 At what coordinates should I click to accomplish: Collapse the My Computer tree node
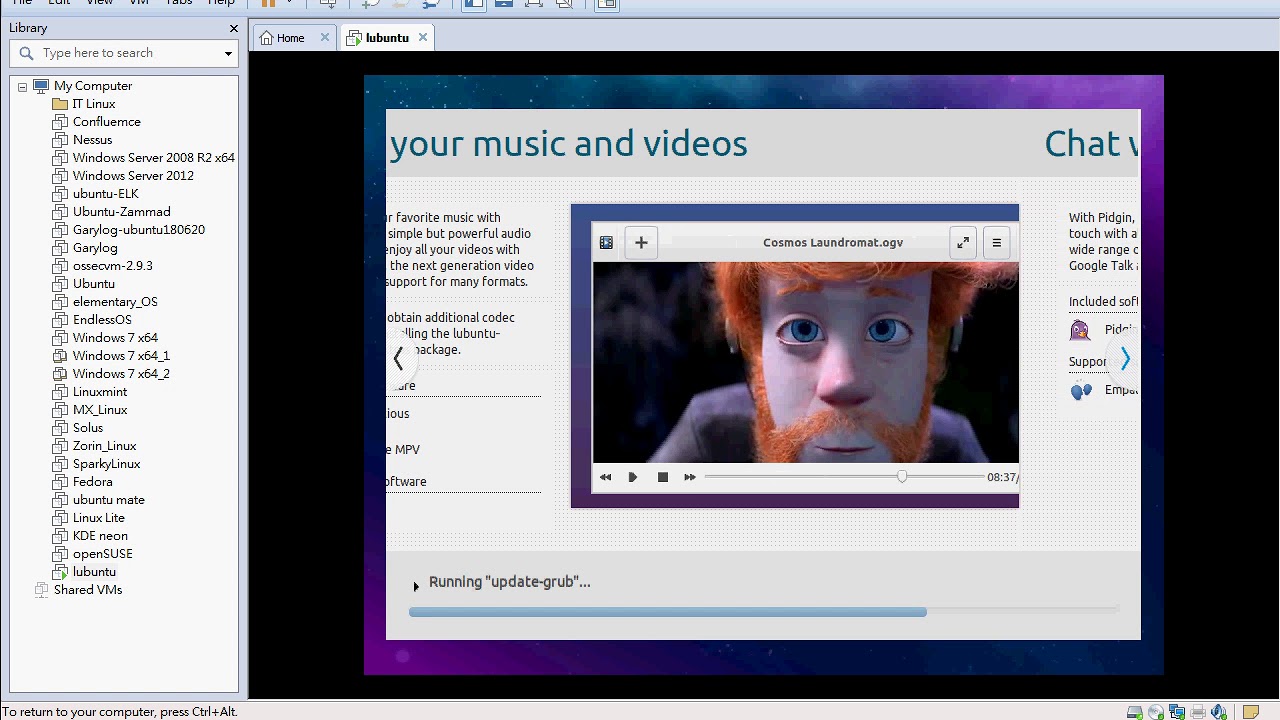(x=22, y=86)
